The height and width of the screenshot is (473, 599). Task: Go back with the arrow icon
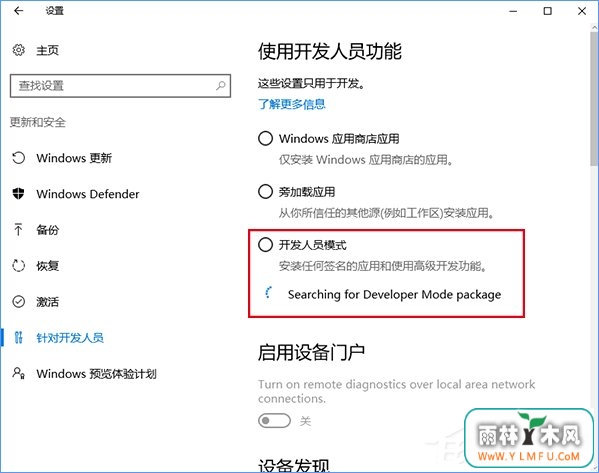click(18, 11)
